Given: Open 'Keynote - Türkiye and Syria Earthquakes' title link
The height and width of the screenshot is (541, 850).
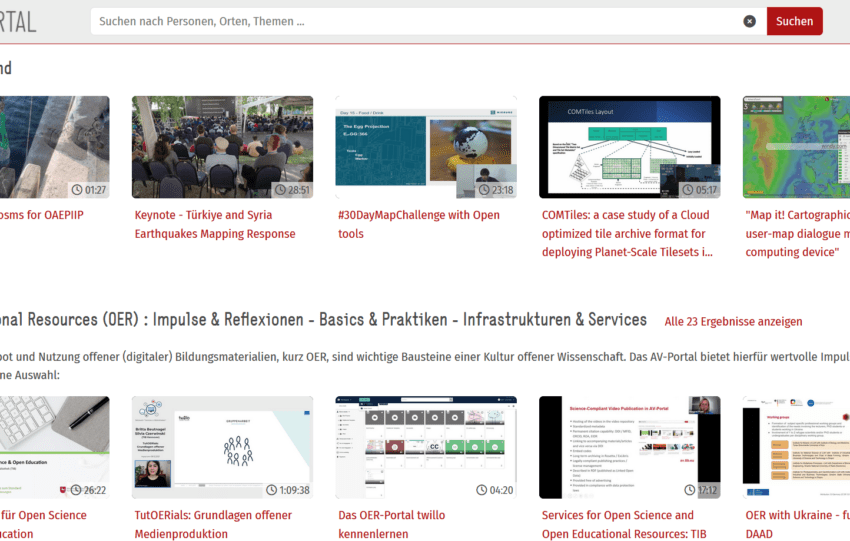Looking at the screenshot, I should 215,224.
